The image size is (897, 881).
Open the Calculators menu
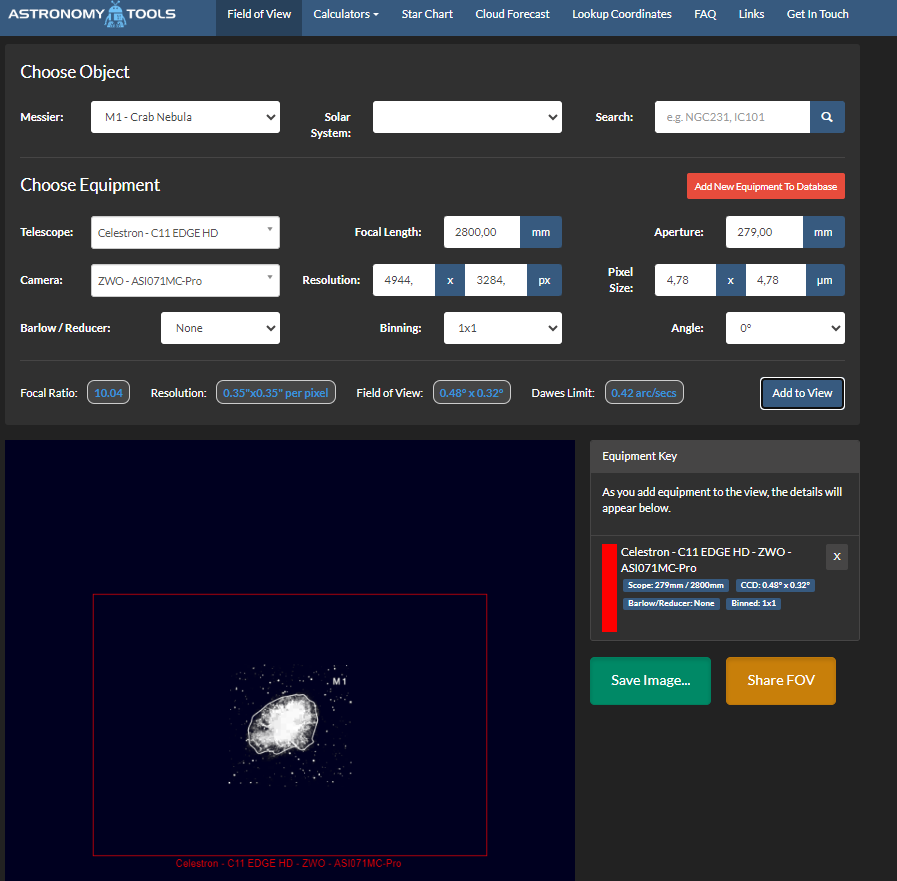pyautogui.click(x=346, y=14)
